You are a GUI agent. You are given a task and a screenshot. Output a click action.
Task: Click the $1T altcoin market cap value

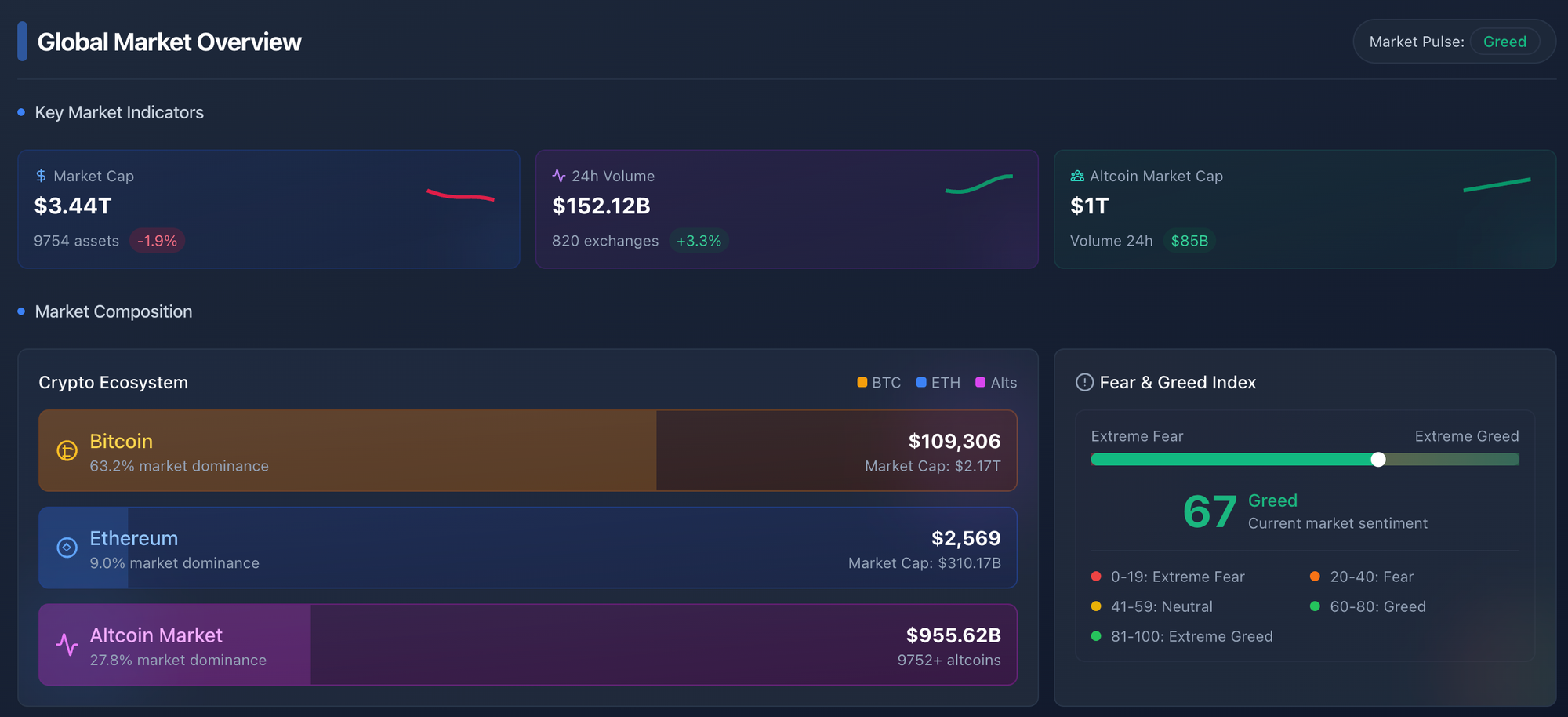point(1090,206)
